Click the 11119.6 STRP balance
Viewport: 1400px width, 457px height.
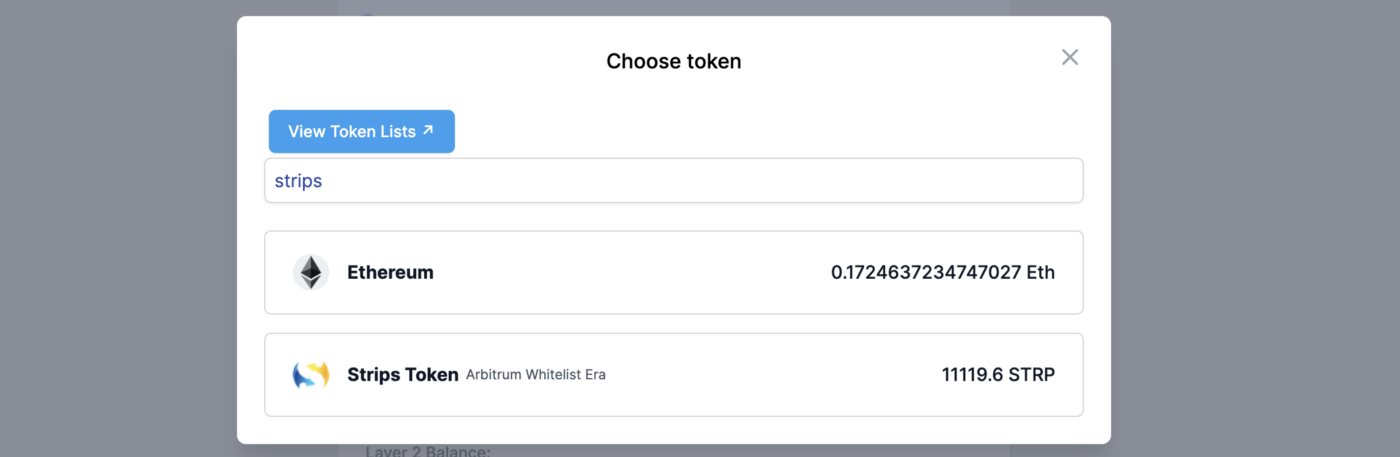[x=997, y=375]
